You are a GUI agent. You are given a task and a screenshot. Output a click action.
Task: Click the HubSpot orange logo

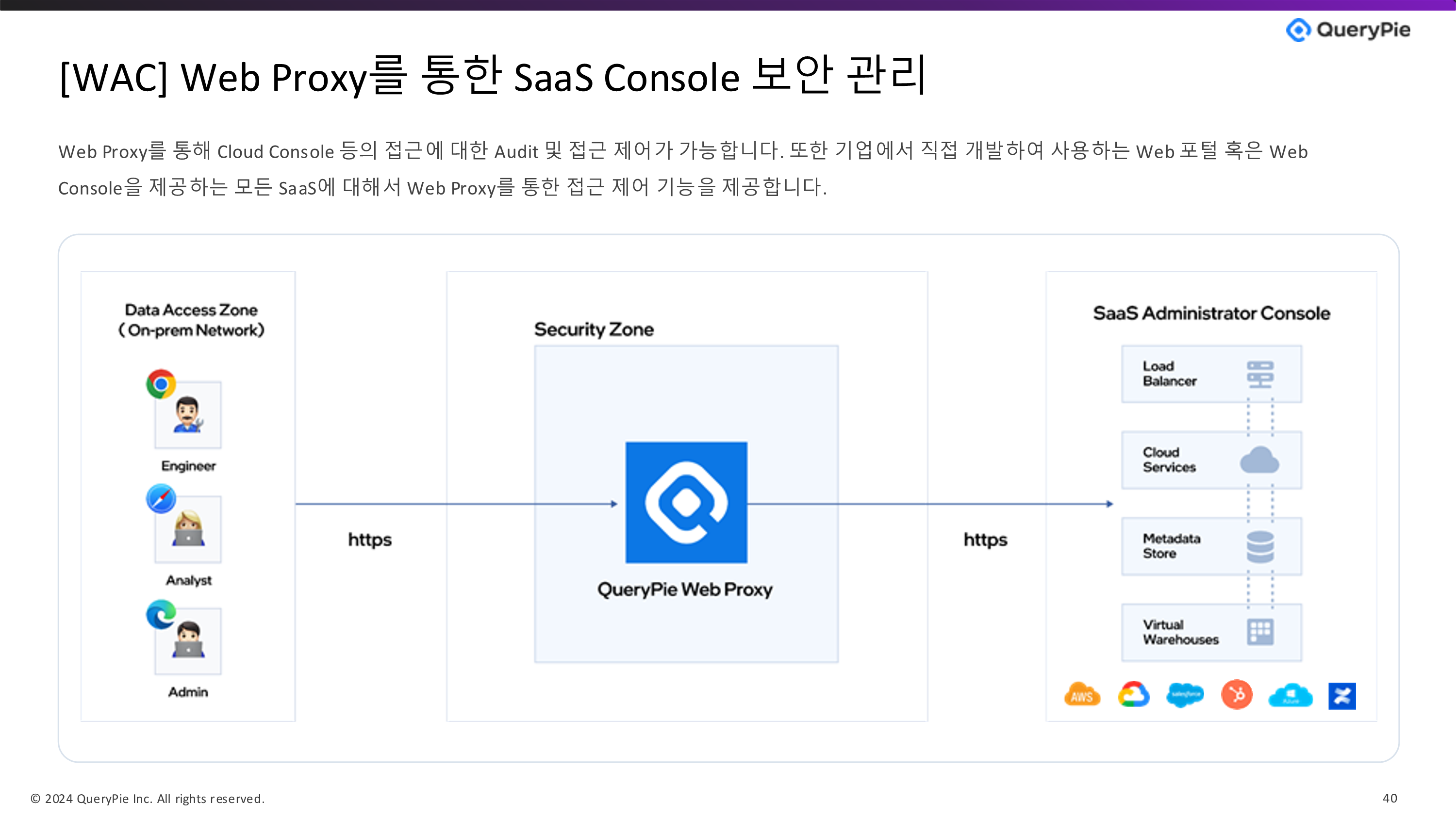tap(1237, 695)
